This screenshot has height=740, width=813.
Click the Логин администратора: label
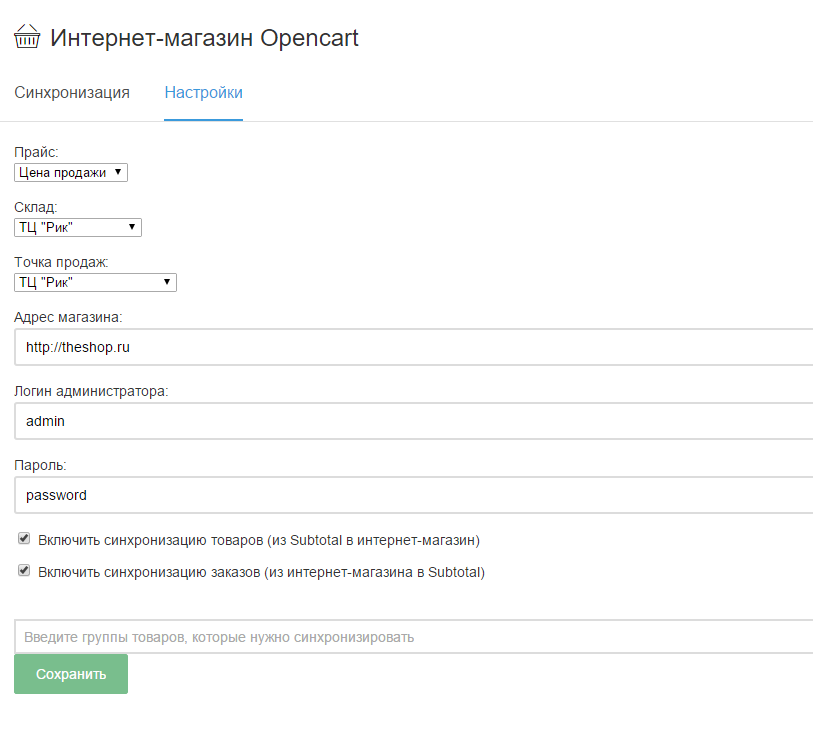(x=91, y=391)
